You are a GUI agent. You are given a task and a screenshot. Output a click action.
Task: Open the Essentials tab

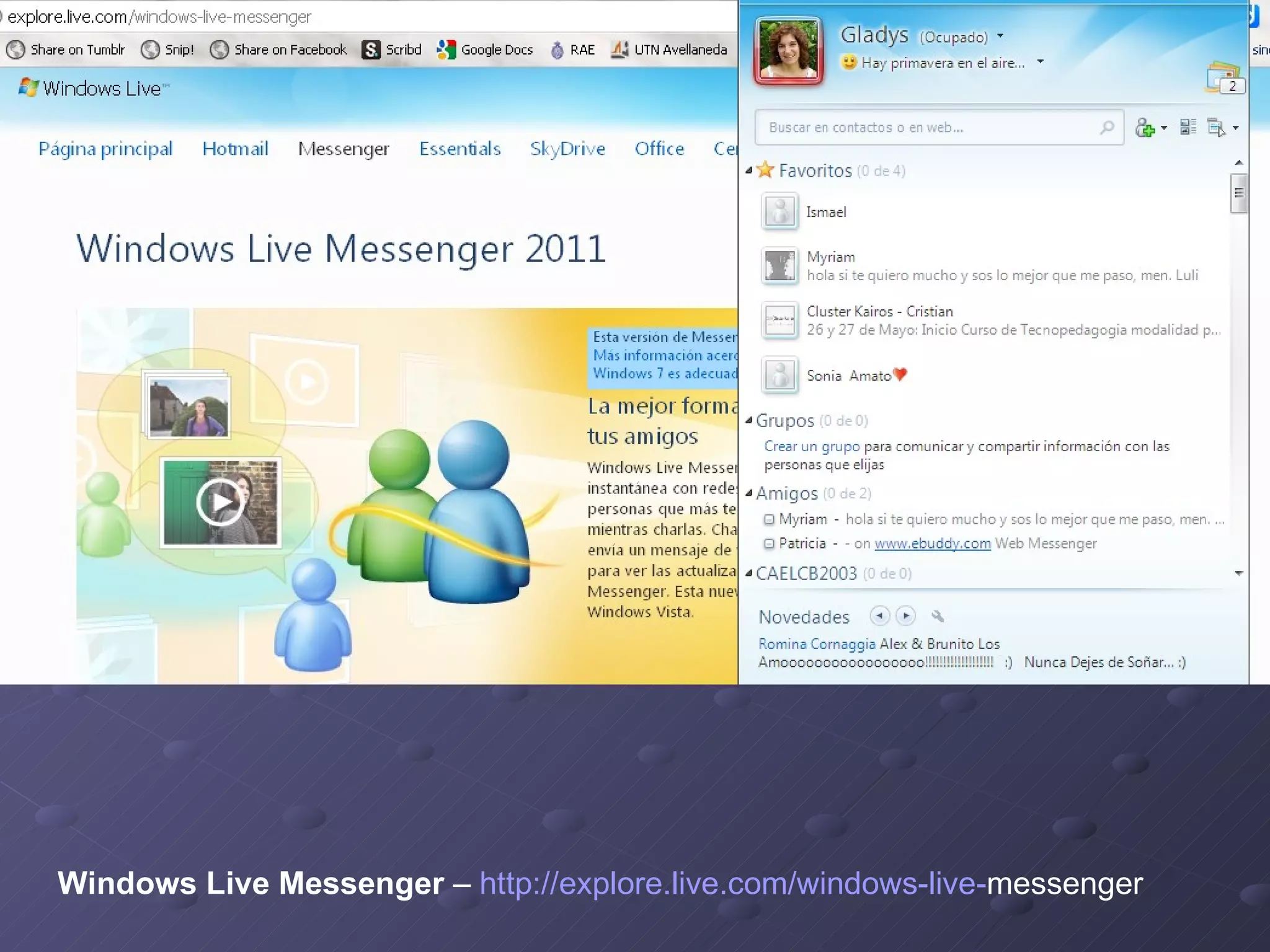[x=460, y=149]
